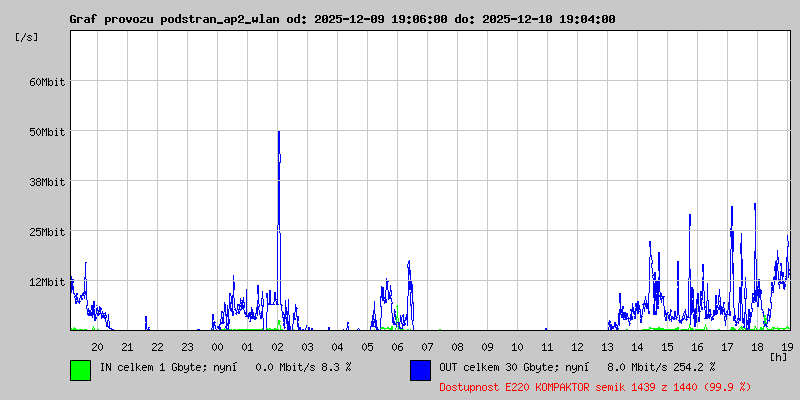The width and height of the screenshot is (800, 400).
Task: Click the '50Mbit' y-axis label
Action: coord(47,132)
